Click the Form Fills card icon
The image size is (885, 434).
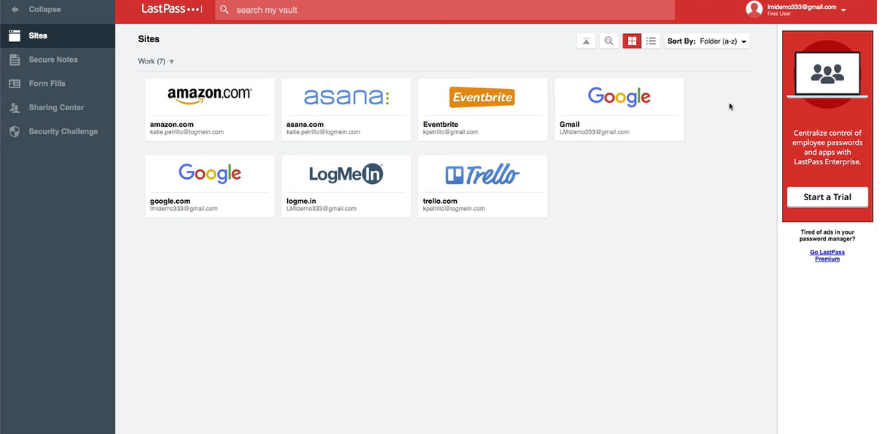[x=15, y=84]
